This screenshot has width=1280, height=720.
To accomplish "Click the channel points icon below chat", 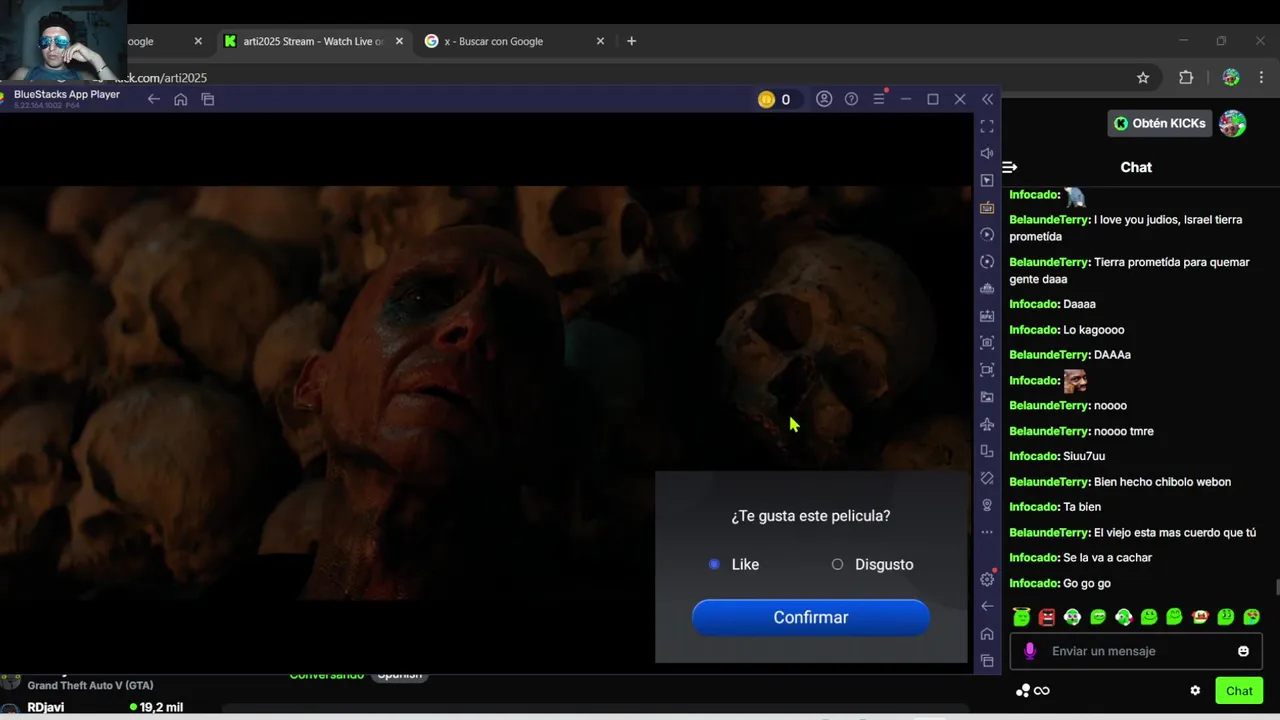I will [x=1032, y=690].
